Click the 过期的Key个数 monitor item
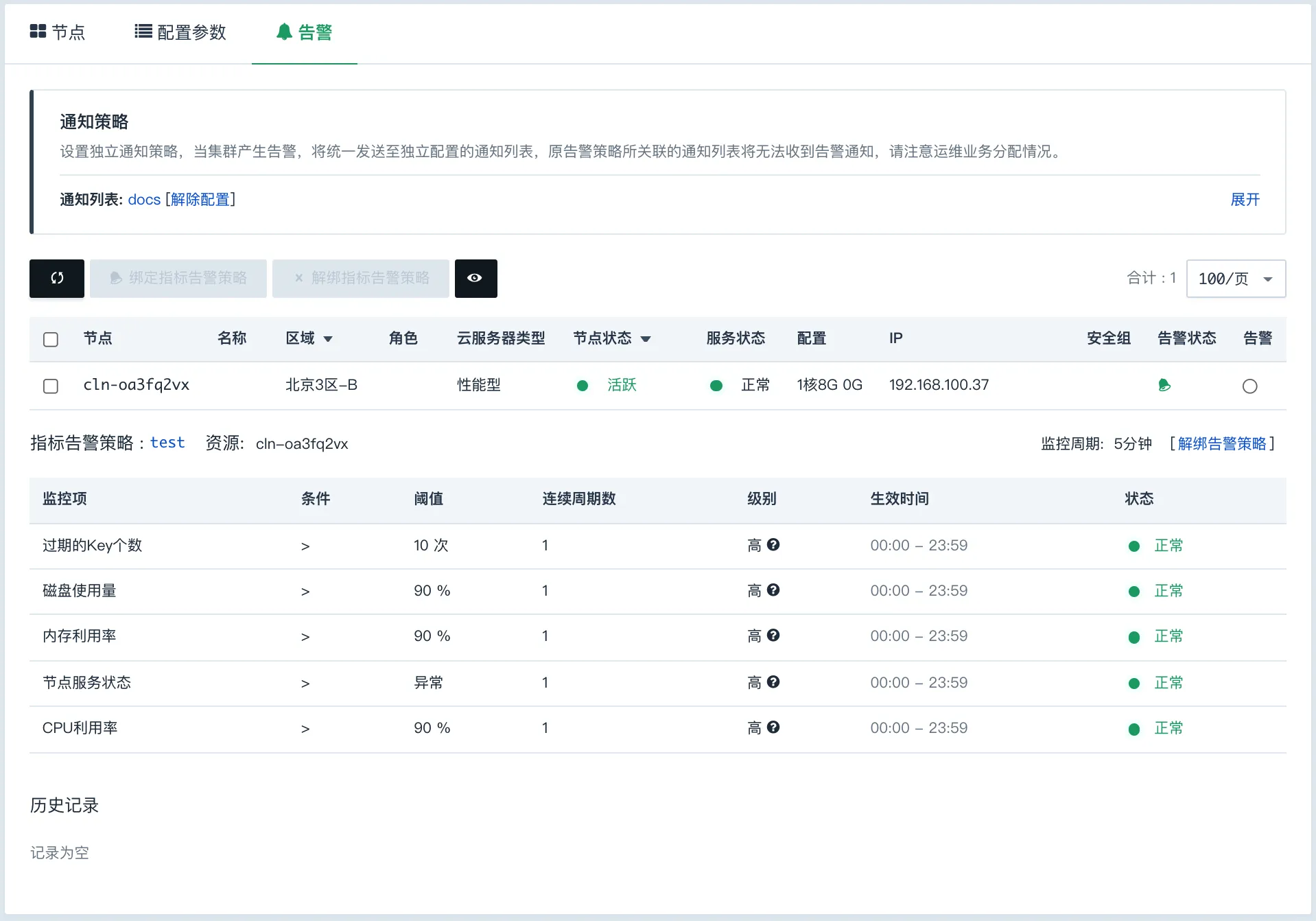 click(x=92, y=546)
